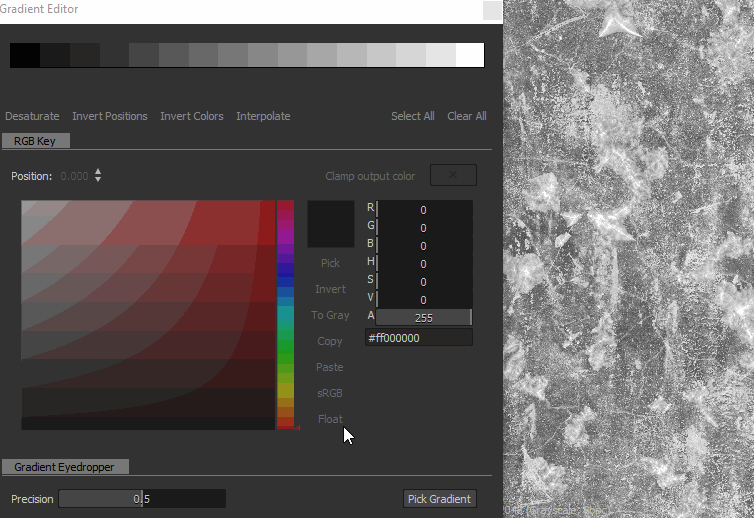Click the Pick color button
This screenshot has width=754, height=518.
coord(330,263)
